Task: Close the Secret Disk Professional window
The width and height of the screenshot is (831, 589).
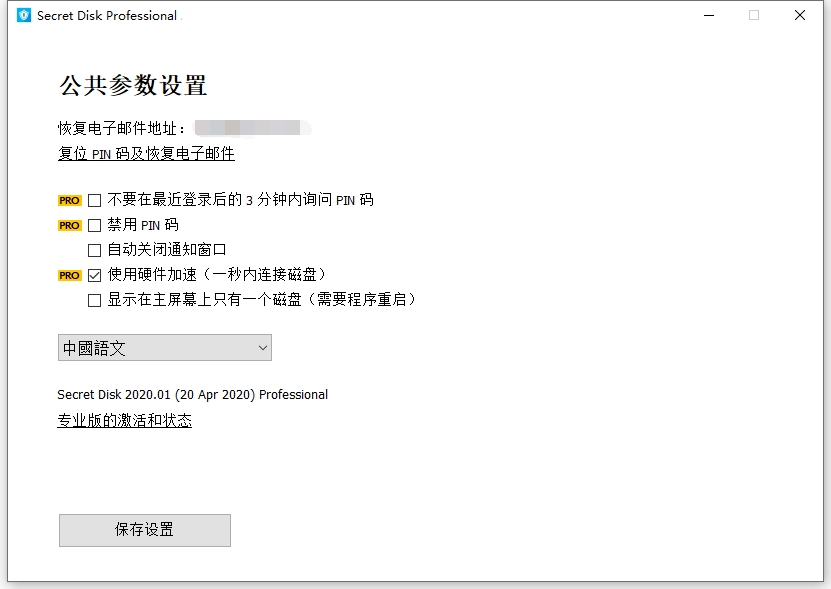Action: (x=800, y=15)
